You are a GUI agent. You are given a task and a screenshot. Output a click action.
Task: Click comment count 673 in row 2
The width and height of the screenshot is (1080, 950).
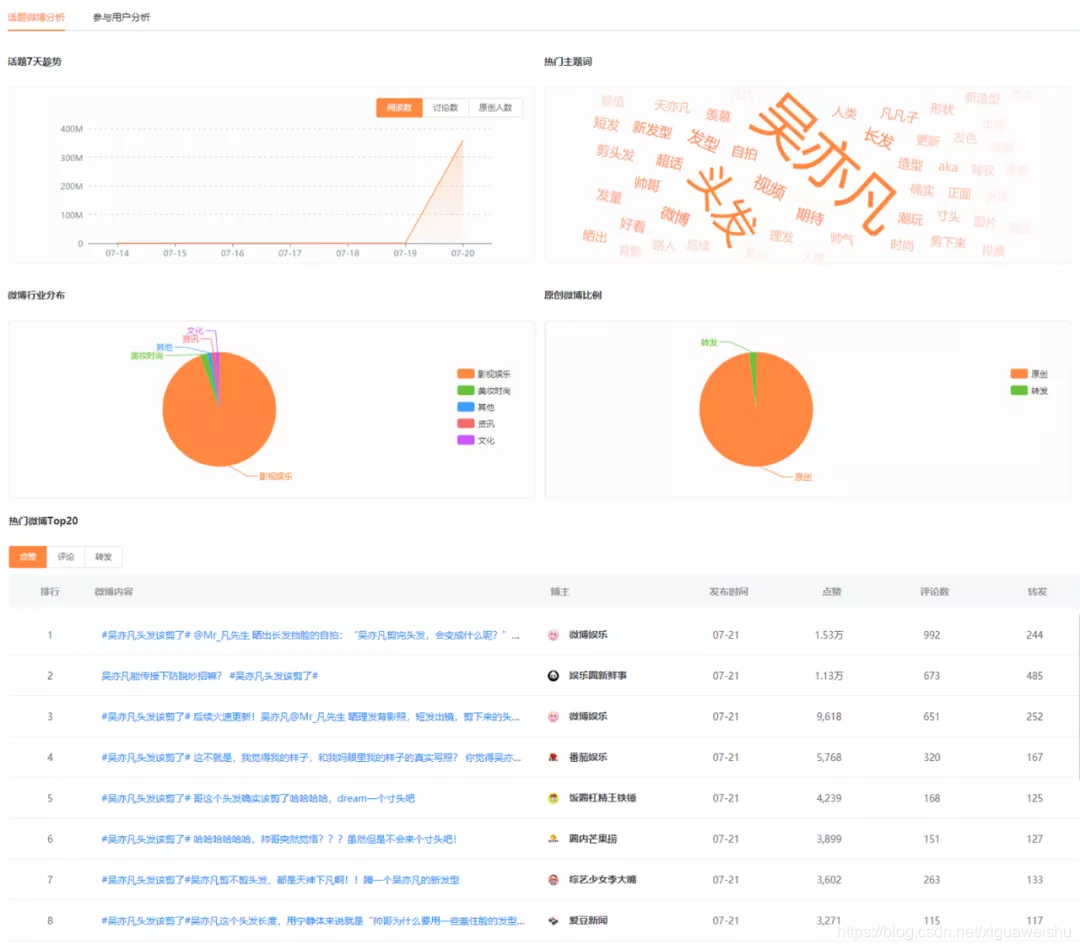click(931, 676)
